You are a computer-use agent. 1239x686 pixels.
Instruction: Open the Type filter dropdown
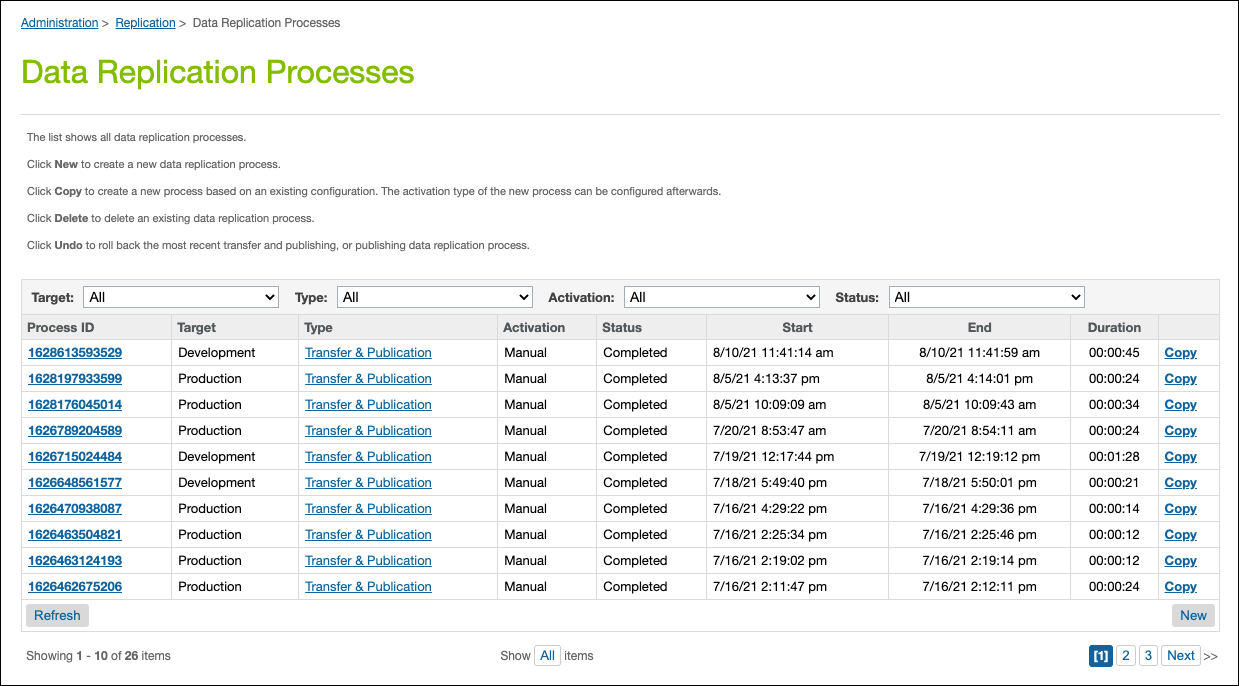(x=435, y=297)
